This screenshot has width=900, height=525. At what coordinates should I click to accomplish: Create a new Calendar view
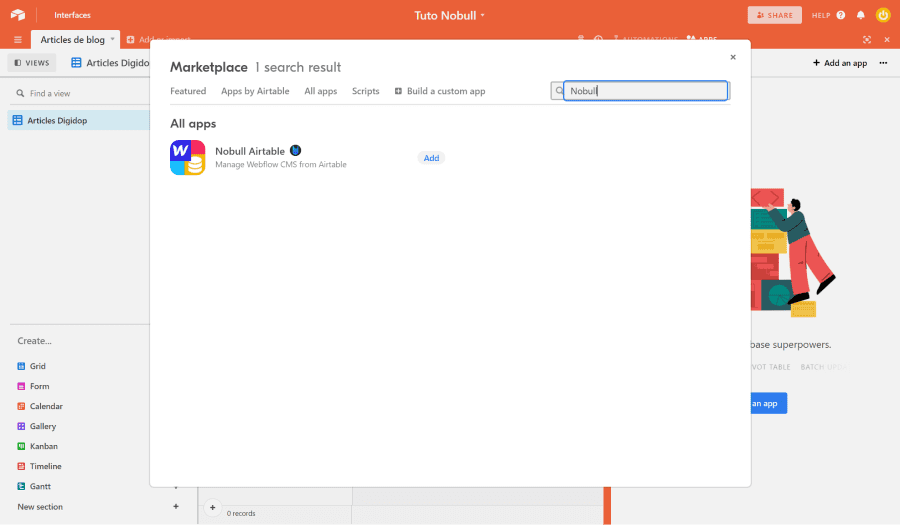click(46, 406)
